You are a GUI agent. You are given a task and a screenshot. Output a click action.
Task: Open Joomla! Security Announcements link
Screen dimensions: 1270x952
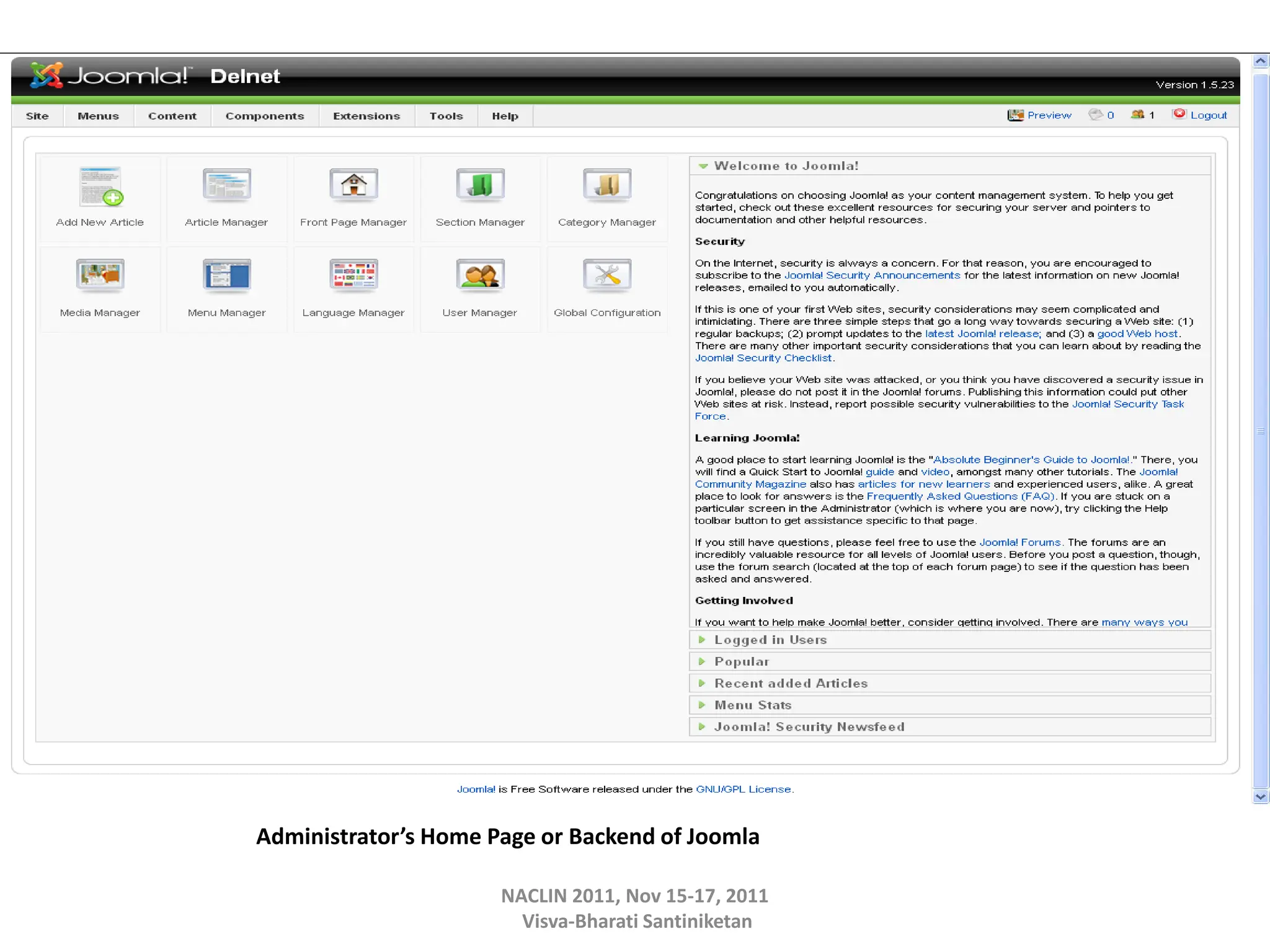pos(872,275)
